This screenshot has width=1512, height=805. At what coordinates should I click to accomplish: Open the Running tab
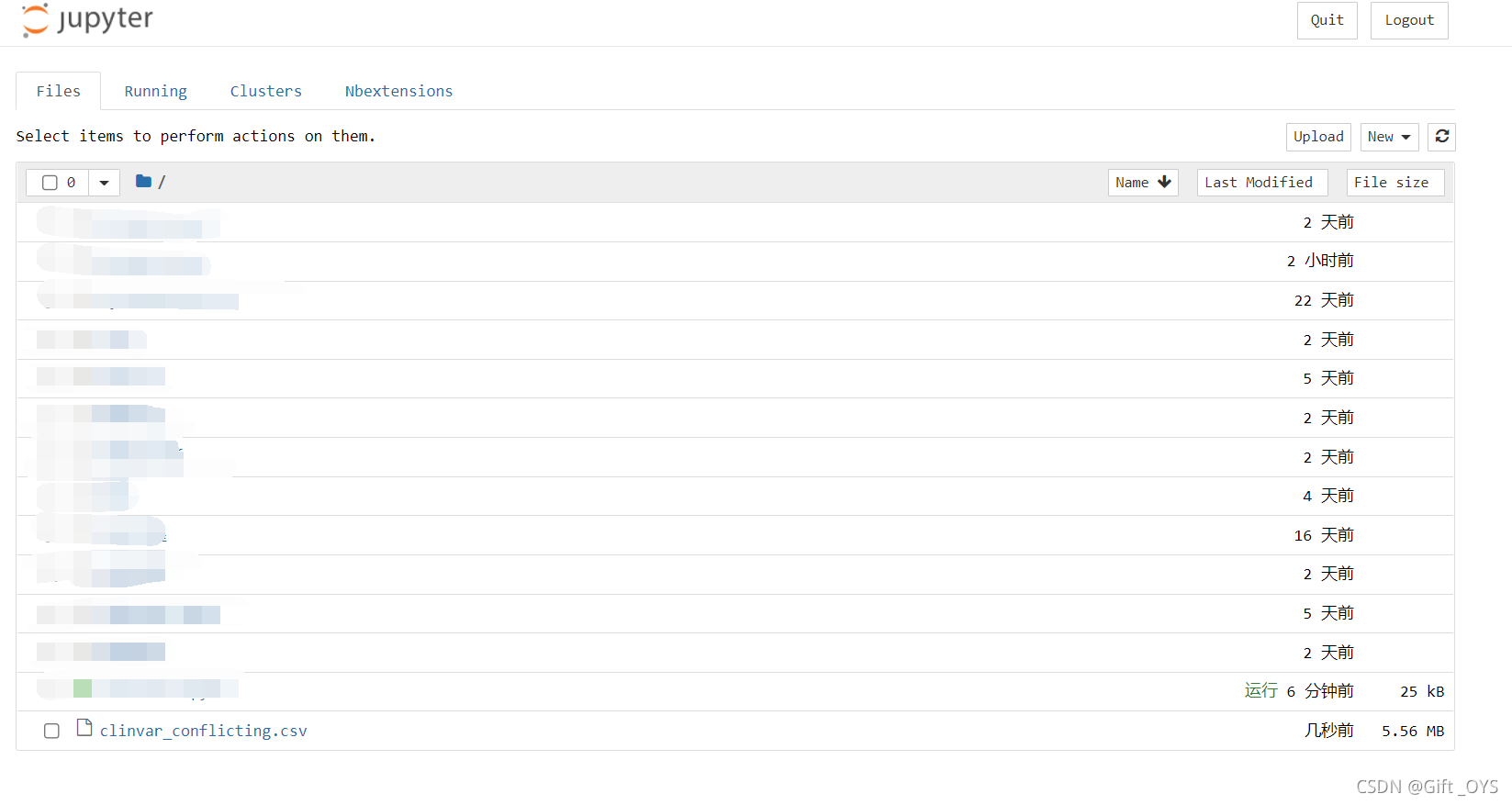click(x=155, y=91)
